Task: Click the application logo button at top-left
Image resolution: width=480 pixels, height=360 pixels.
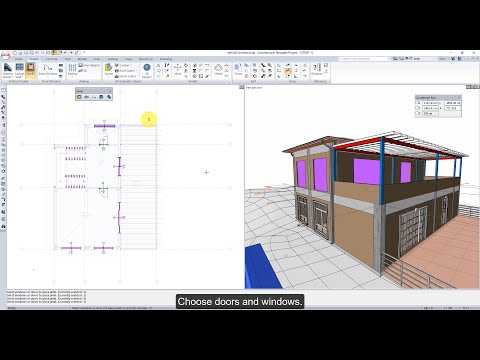Action: click(5, 54)
